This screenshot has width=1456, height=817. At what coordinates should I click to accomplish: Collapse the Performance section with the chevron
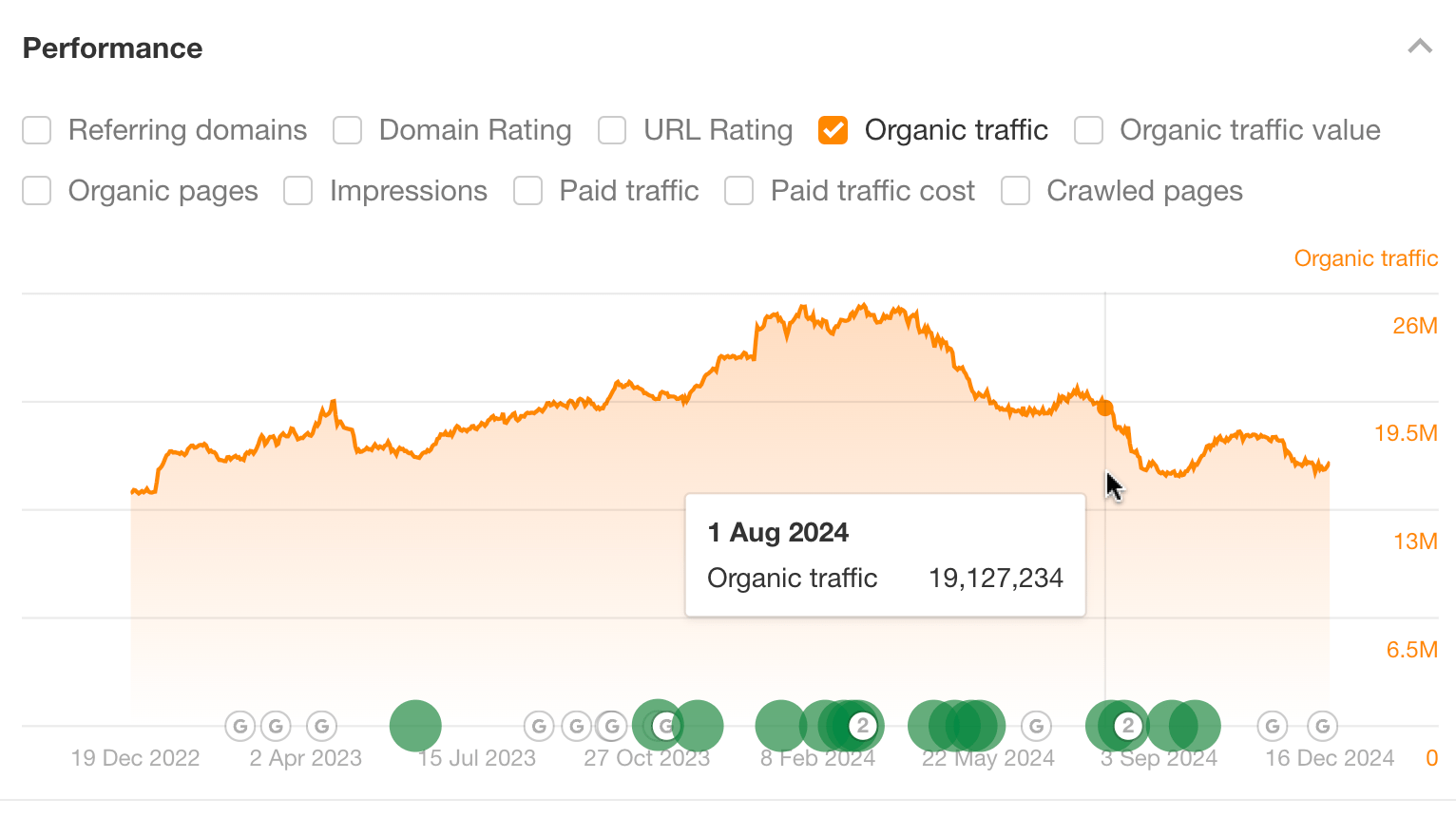click(x=1419, y=46)
